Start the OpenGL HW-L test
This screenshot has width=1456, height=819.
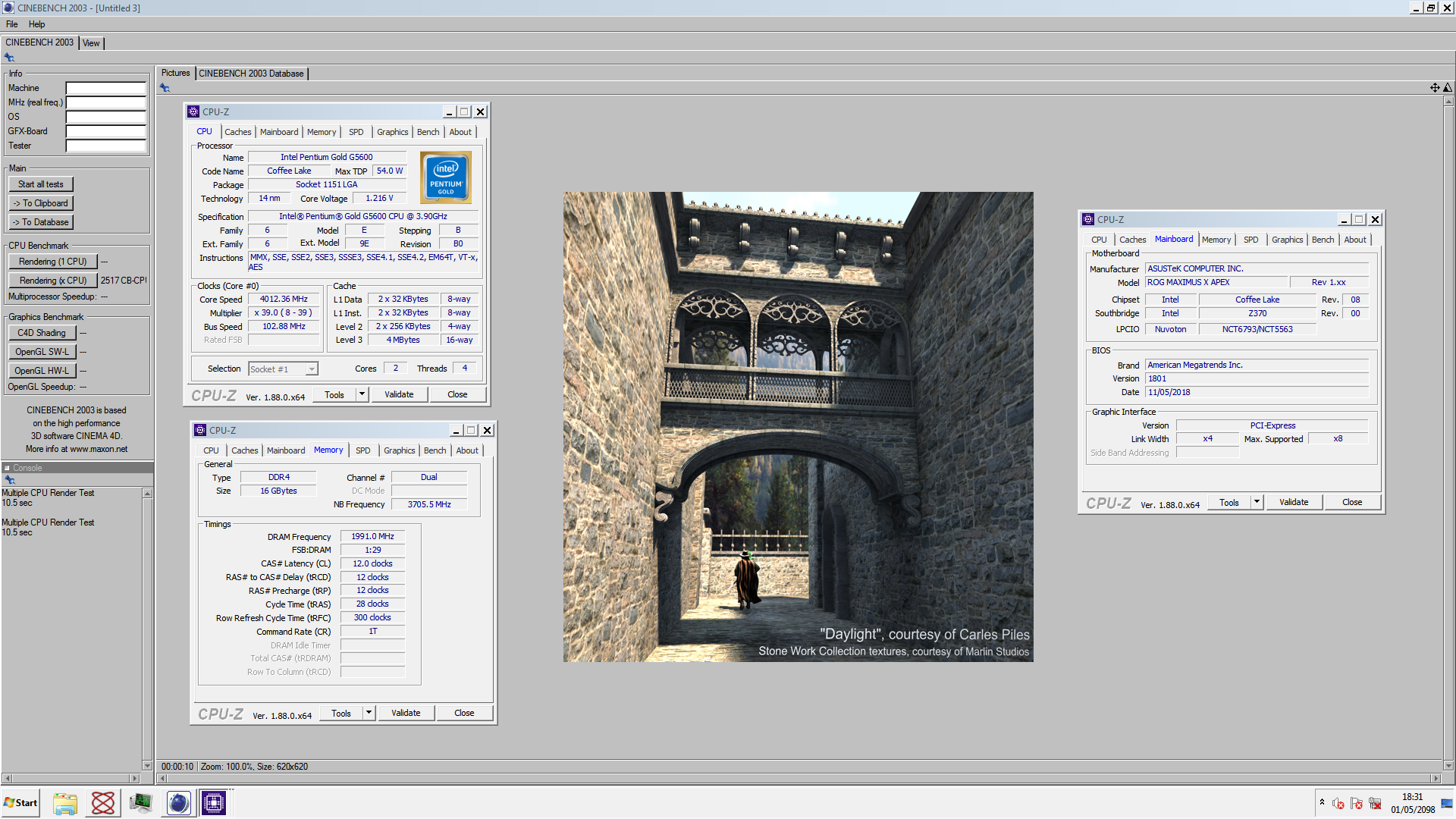coord(42,371)
